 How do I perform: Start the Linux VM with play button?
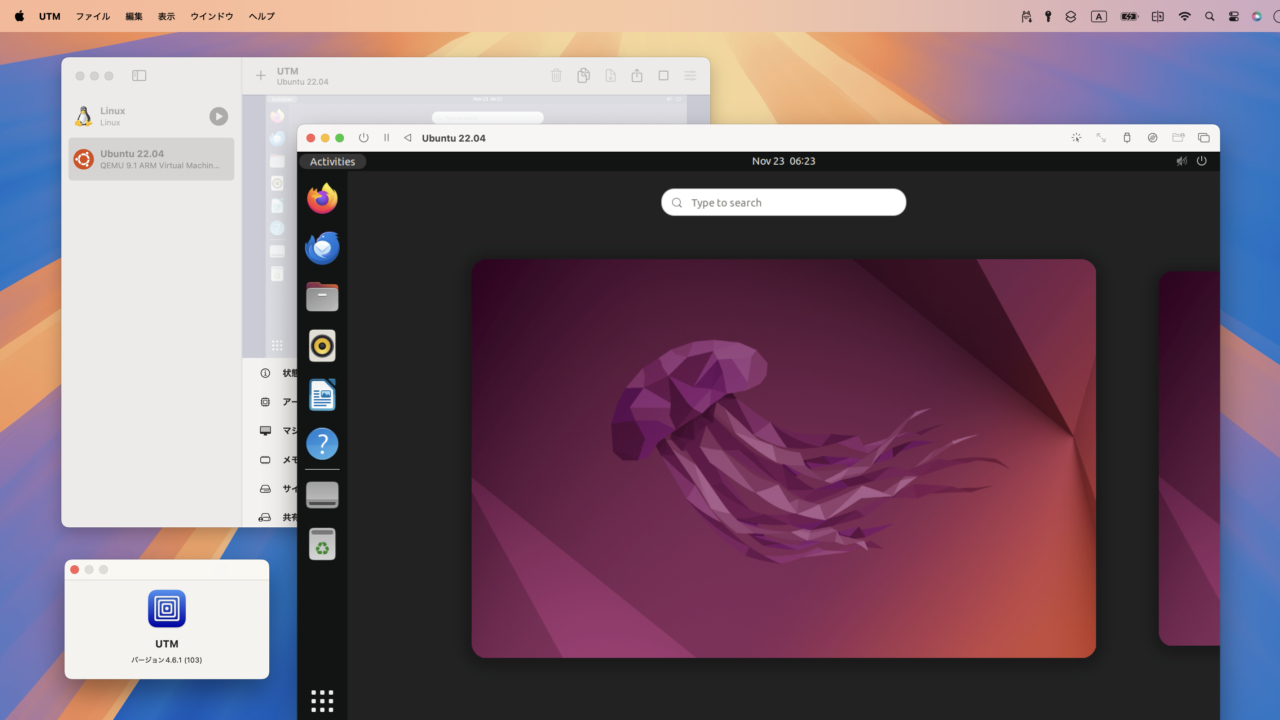coord(218,116)
